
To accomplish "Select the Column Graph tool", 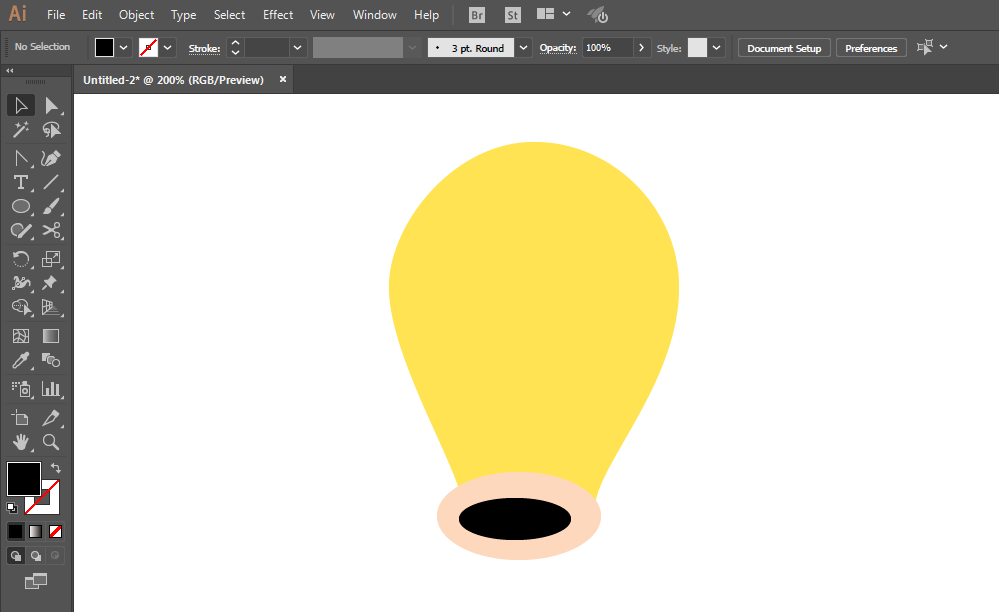I will point(51,388).
